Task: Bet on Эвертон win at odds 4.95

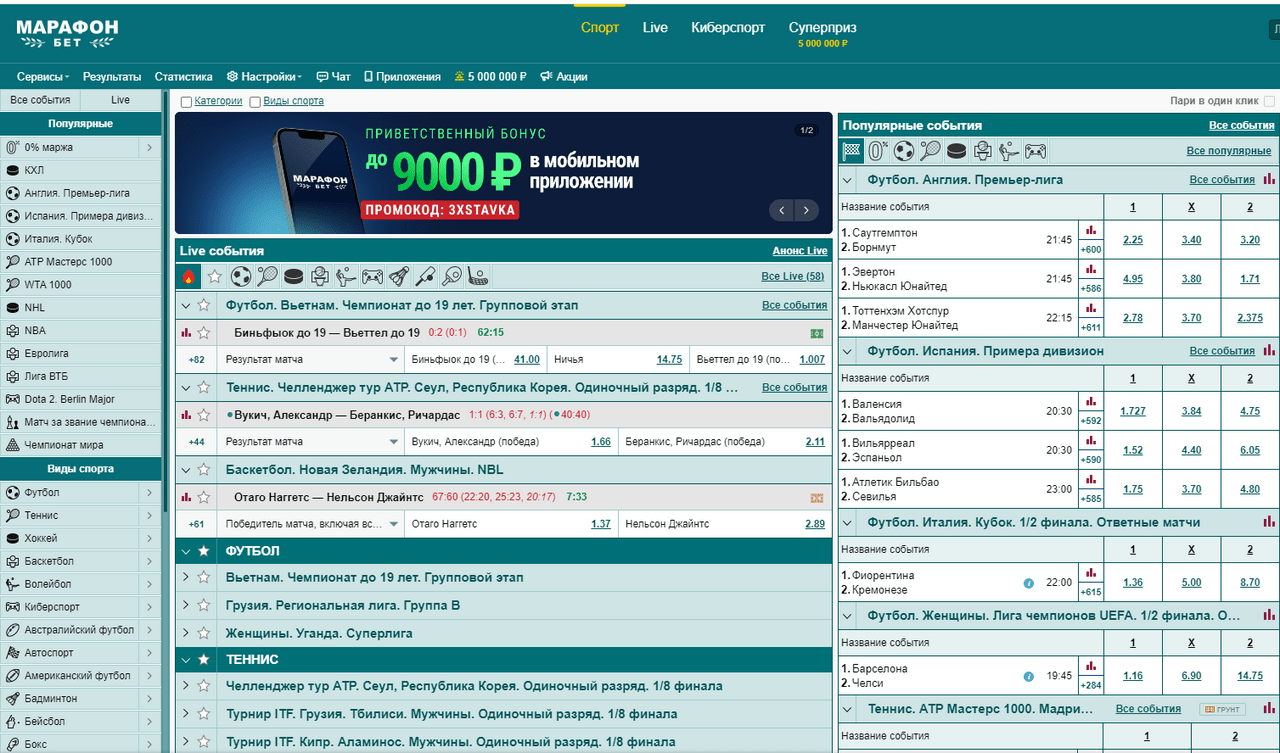Action: coord(1133,279)
